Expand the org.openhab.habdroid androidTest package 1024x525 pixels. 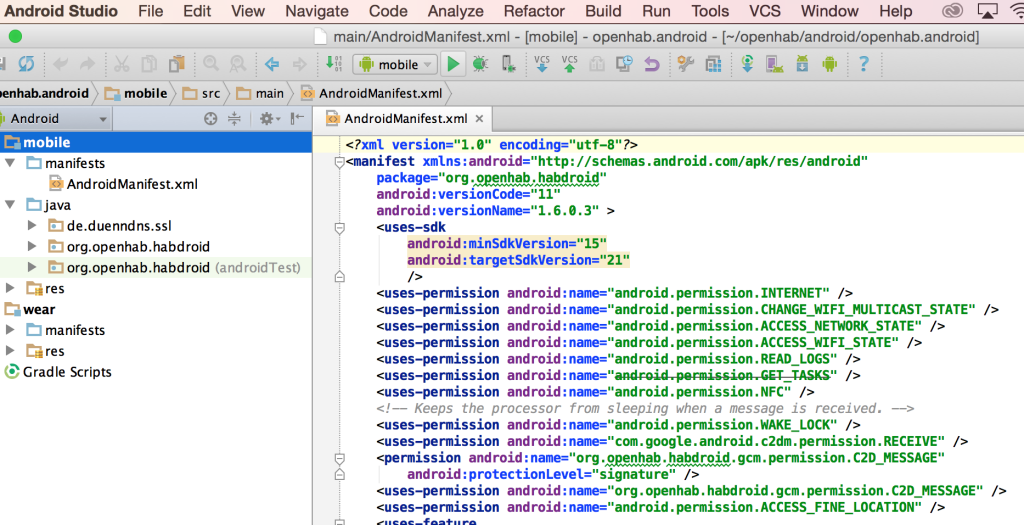(32, 268)
